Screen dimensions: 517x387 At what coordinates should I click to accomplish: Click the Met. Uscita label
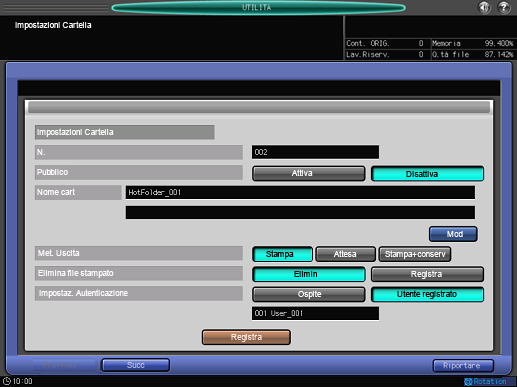pyautogui.click(x=139, y=253)
